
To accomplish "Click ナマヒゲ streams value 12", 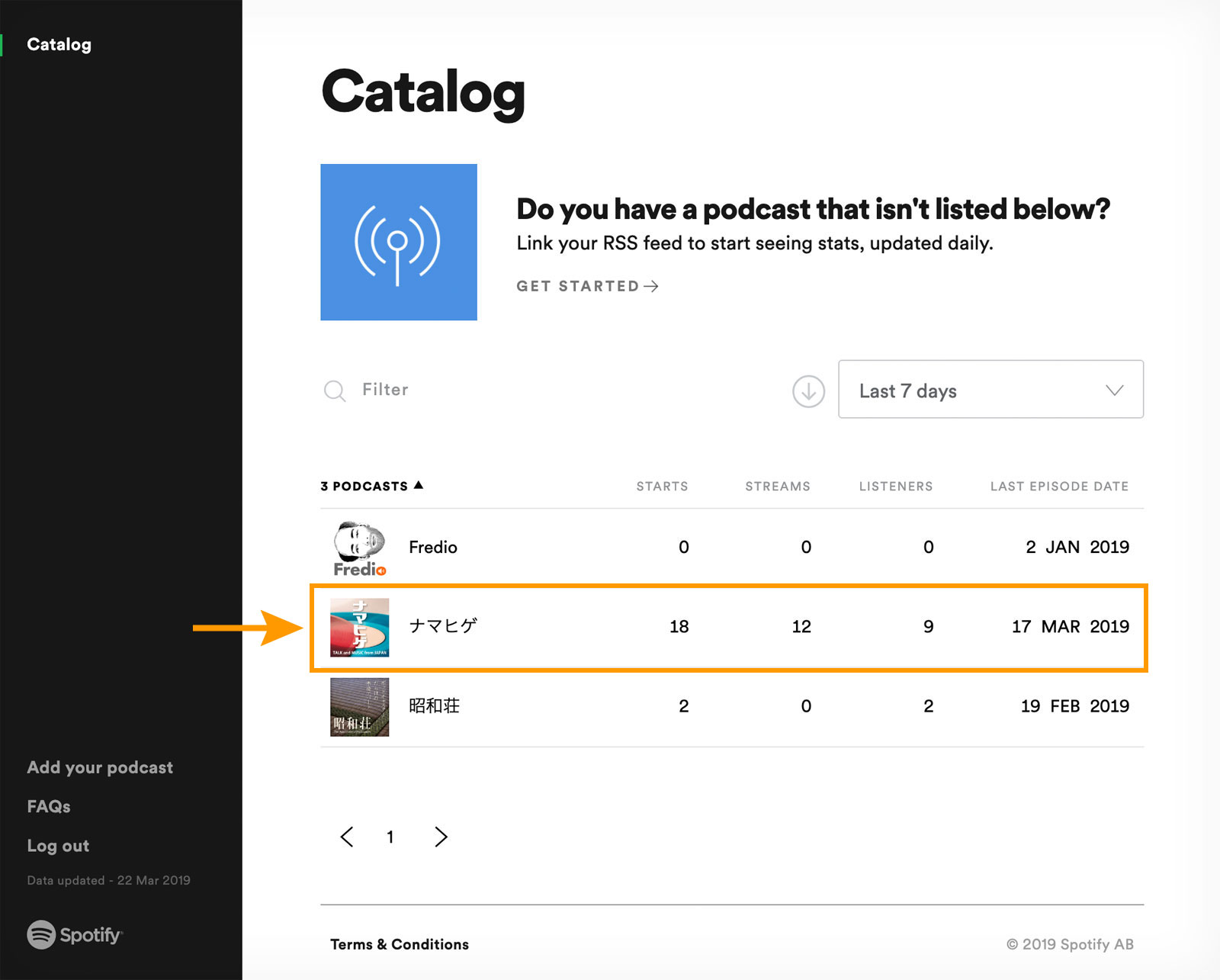I will tap(801, 626).
